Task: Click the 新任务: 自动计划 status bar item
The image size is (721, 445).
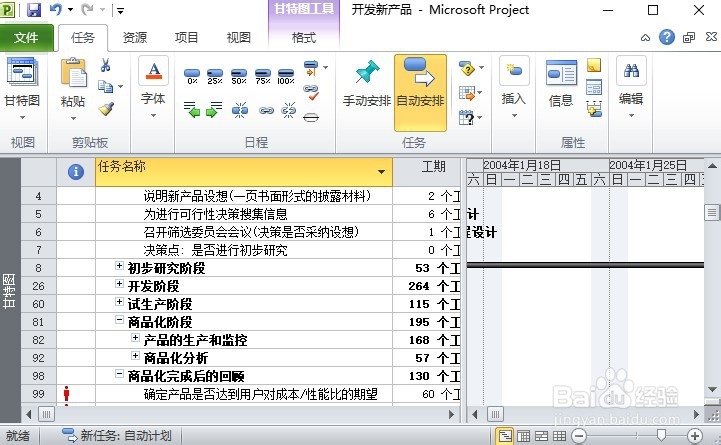Action: coord(117,435)
